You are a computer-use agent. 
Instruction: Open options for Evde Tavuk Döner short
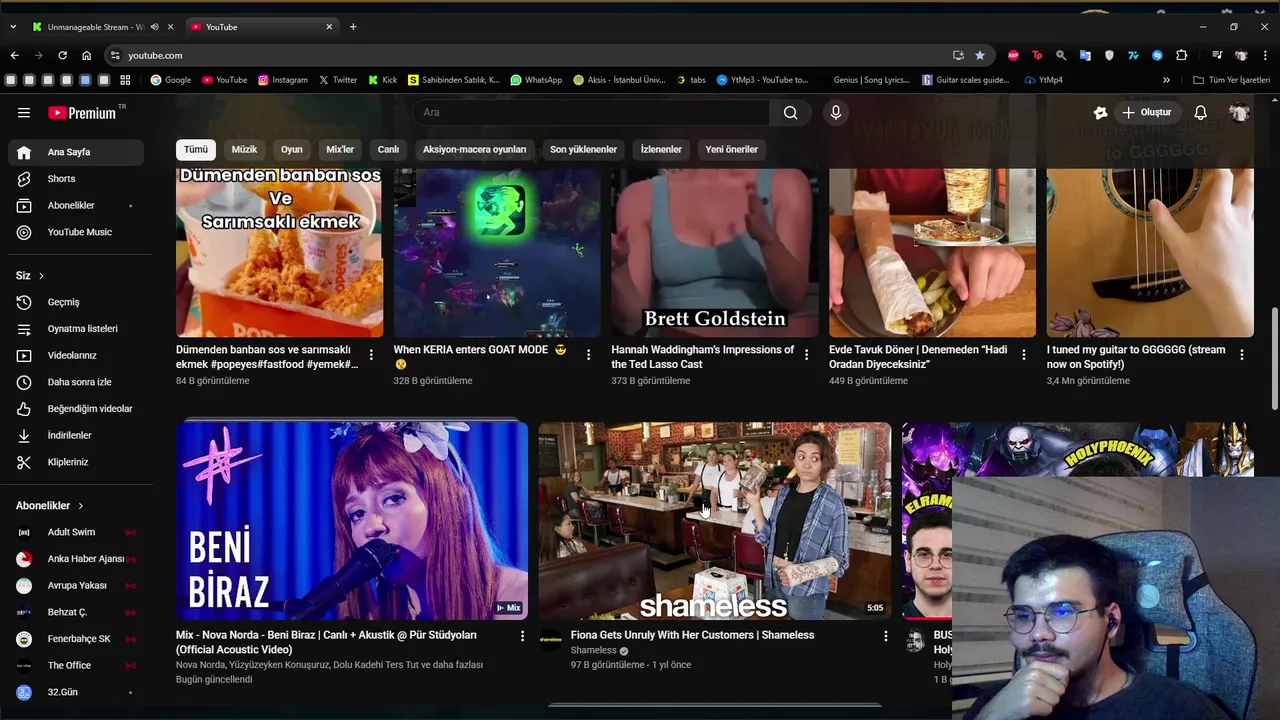coord(1024,355)
